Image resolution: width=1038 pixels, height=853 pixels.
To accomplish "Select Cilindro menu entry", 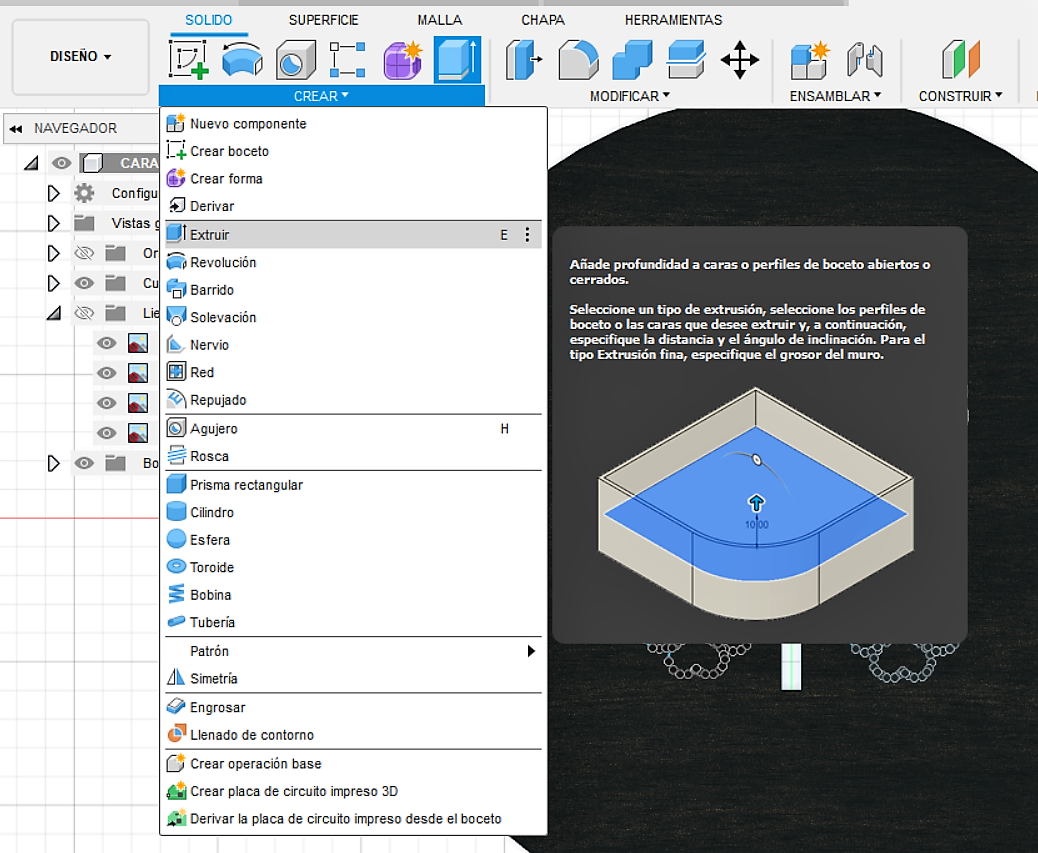I will point(354,512).
